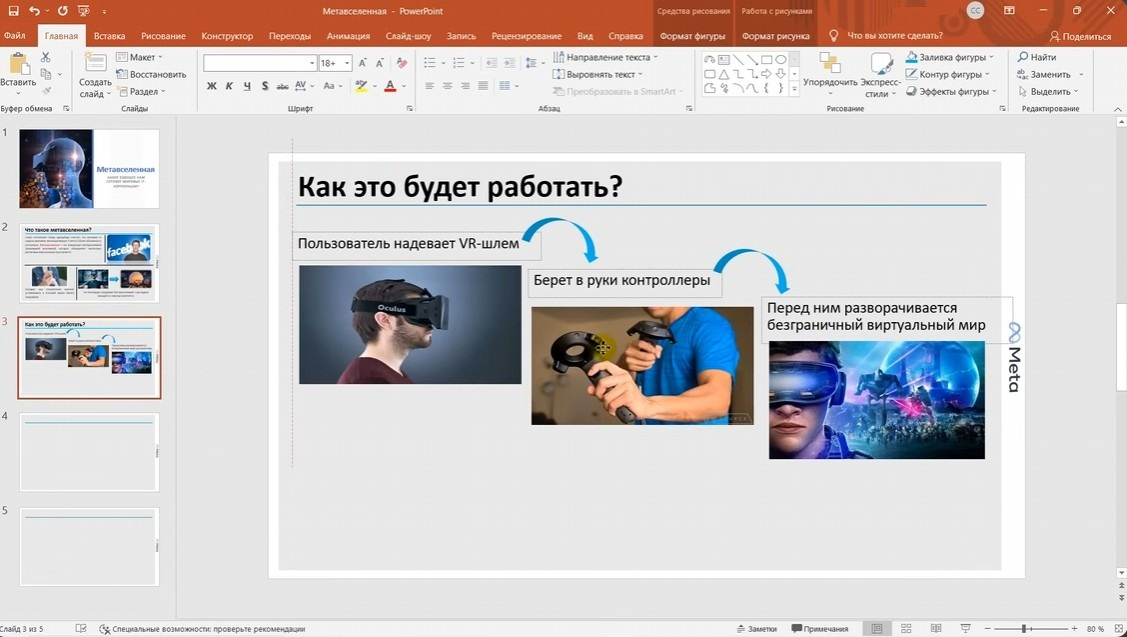Open the Направление текста dropdown
The height and width of the screenshot is (637, 1127).
click(605, 57)
